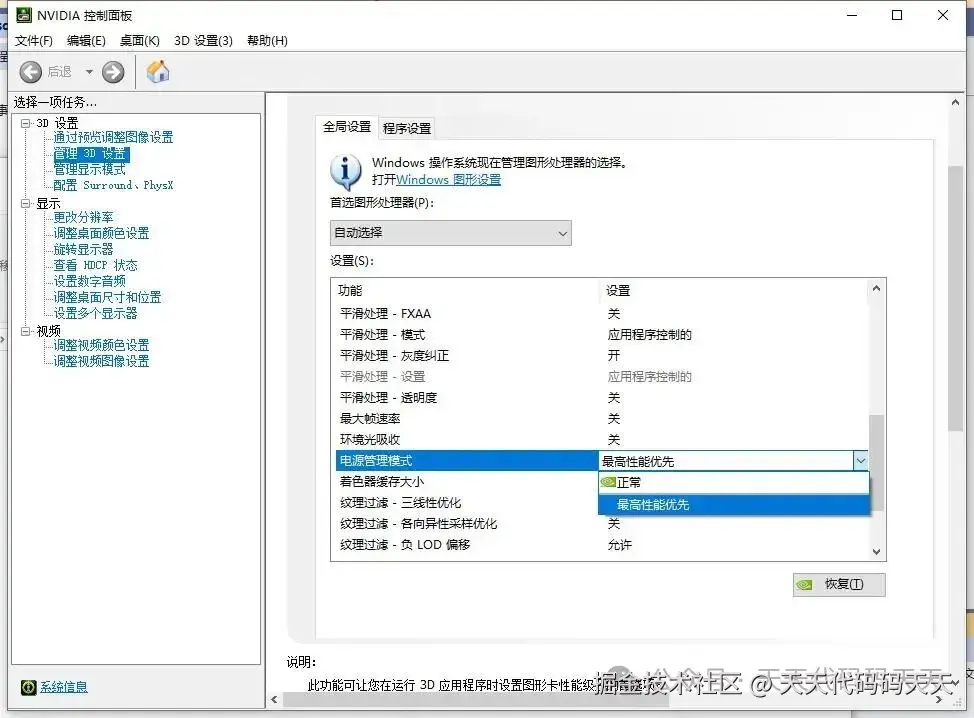Select the 纹理过滤 - 三线性优化 row
This screenshot has width=974, height=718.
pyautogui.click(x=466, y=503)
